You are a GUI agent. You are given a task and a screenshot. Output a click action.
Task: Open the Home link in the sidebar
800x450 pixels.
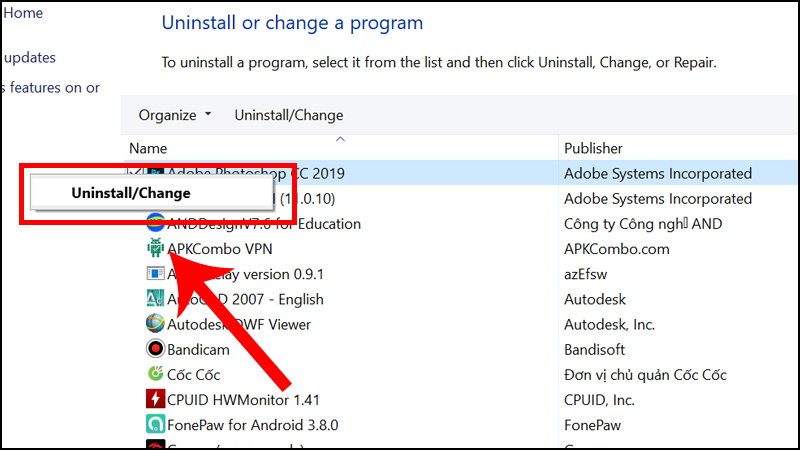pyautogui.click(x=23, y=13)
